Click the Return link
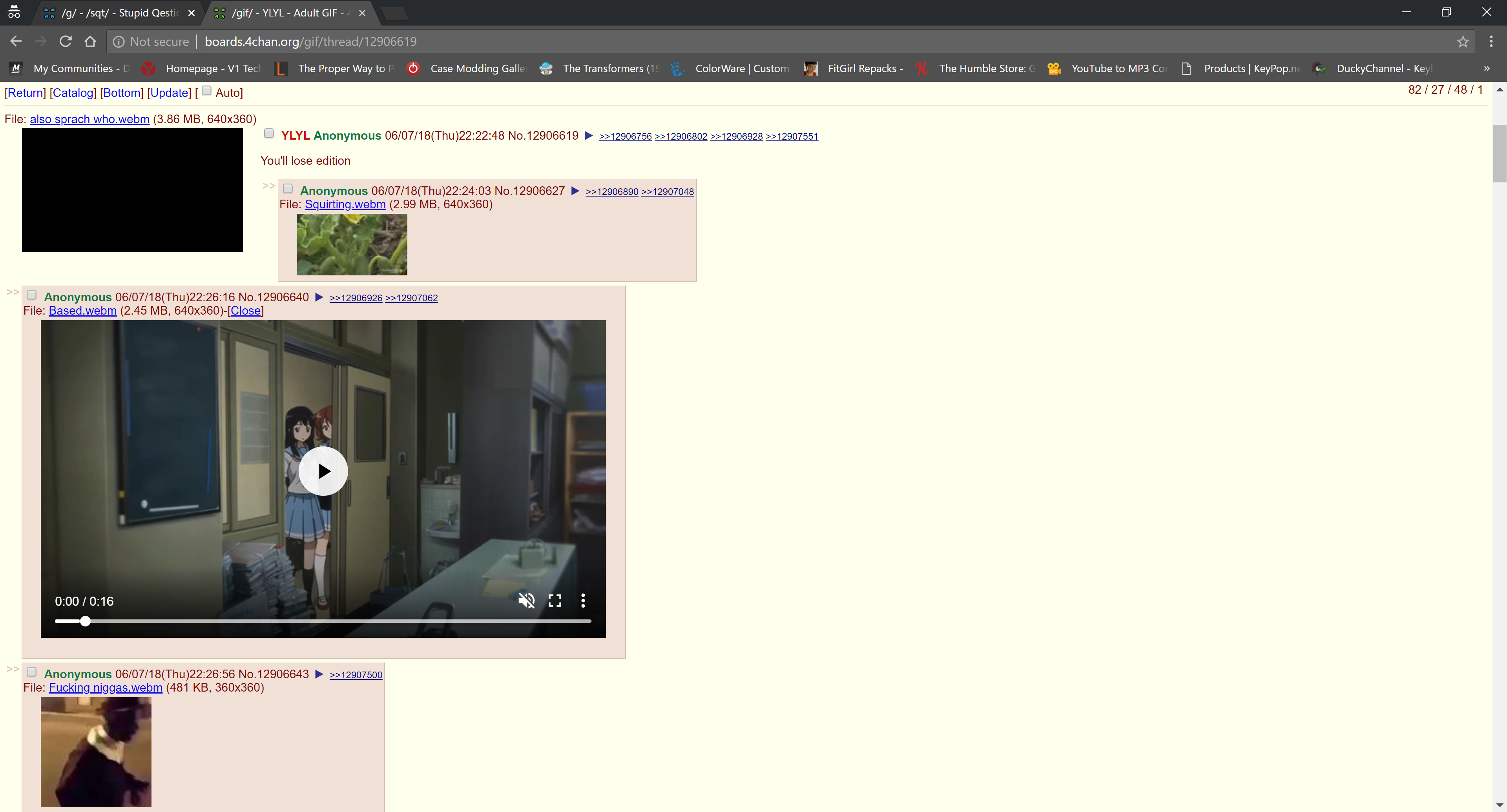The image size is (1507, 812). (25, 93)
